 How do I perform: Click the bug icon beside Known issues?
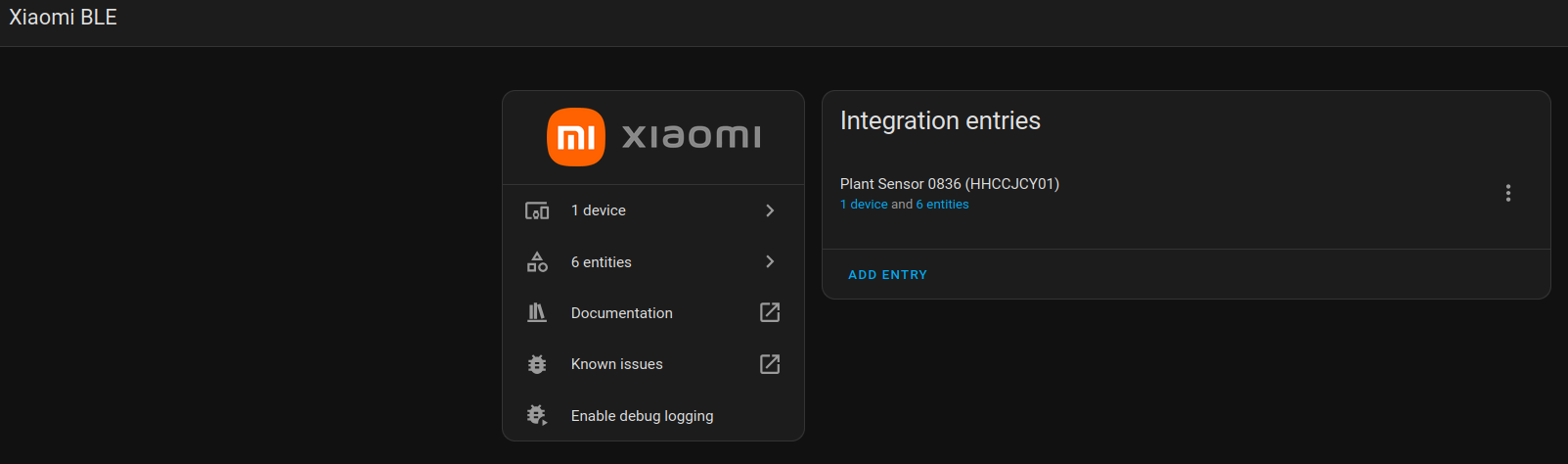537,364
